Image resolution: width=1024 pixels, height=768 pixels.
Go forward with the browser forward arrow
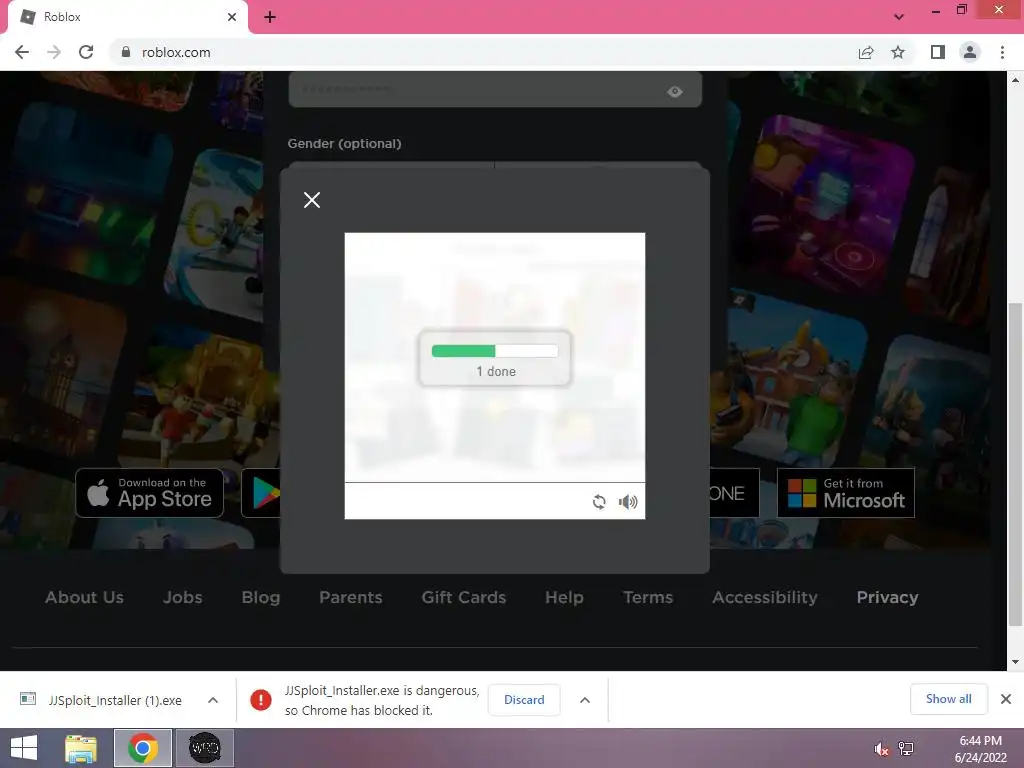[x=54, y=52]
